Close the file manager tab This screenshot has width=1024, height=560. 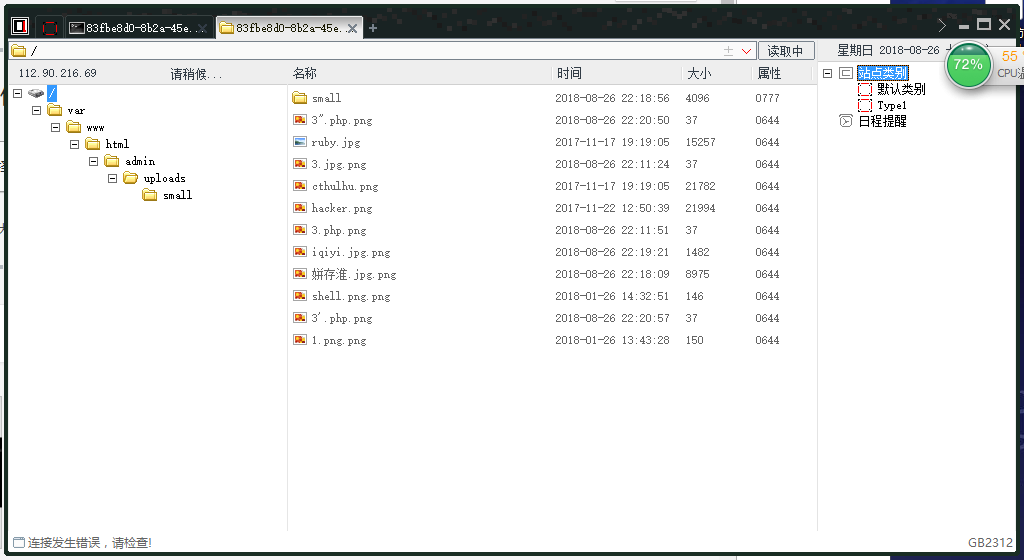[x=352, y=28]
